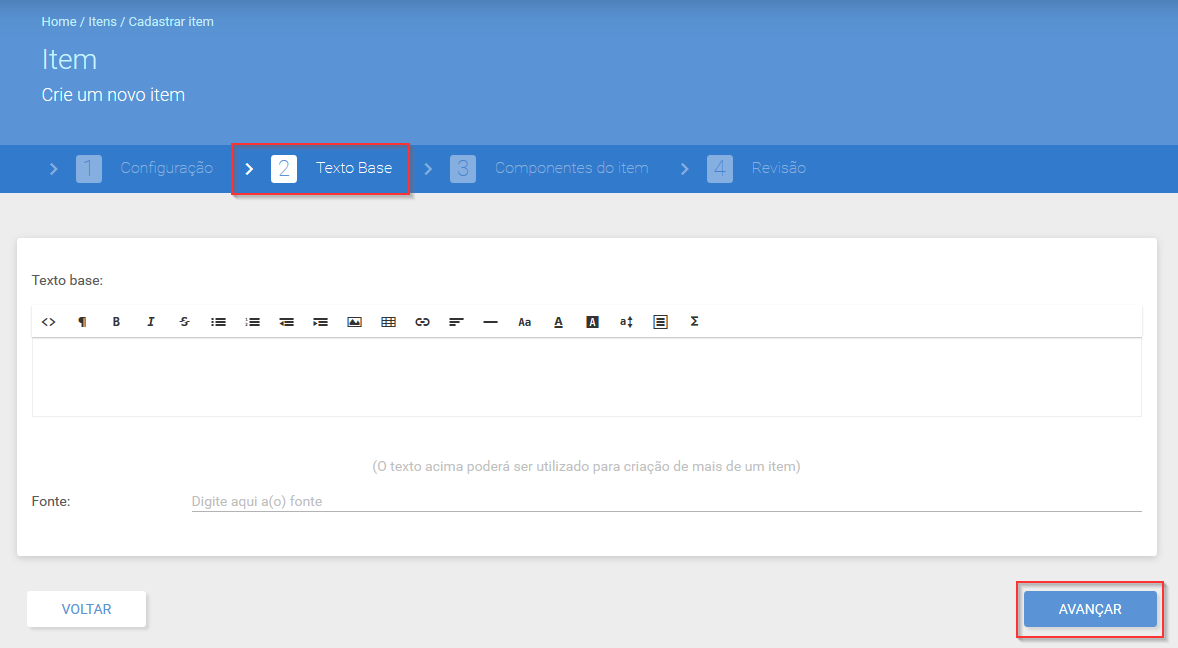Click inside the Texto base editor area

pyautogui.click(x=587, y=377)
